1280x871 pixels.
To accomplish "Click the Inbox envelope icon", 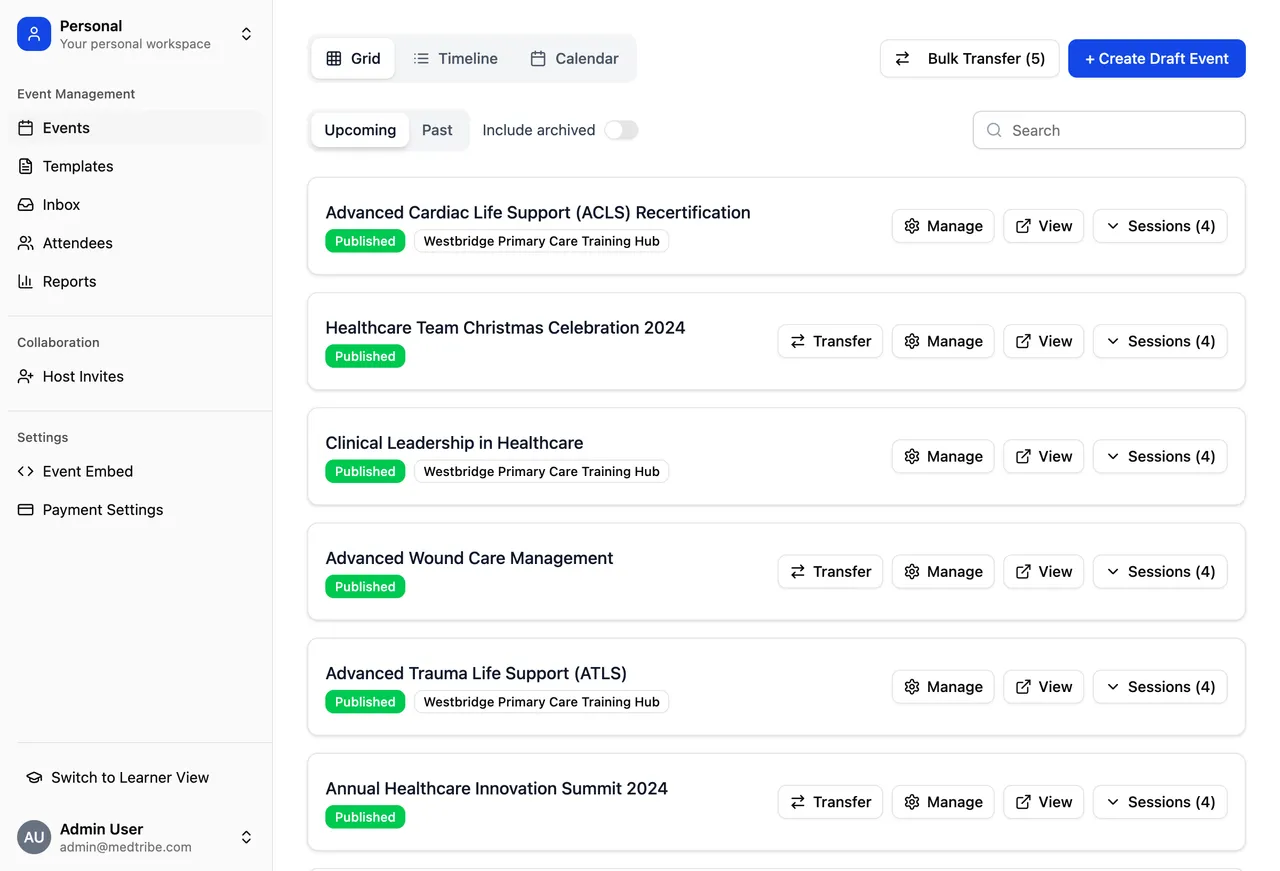I will tap(25, 204).
